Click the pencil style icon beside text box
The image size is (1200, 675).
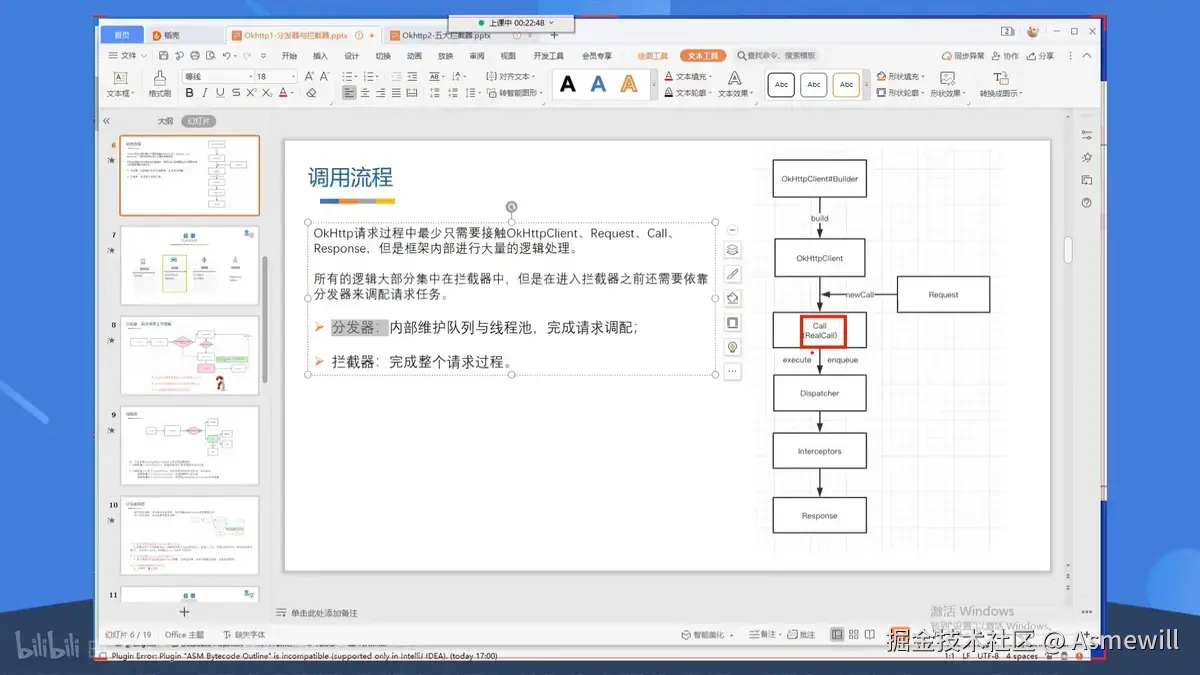point(733,274)
